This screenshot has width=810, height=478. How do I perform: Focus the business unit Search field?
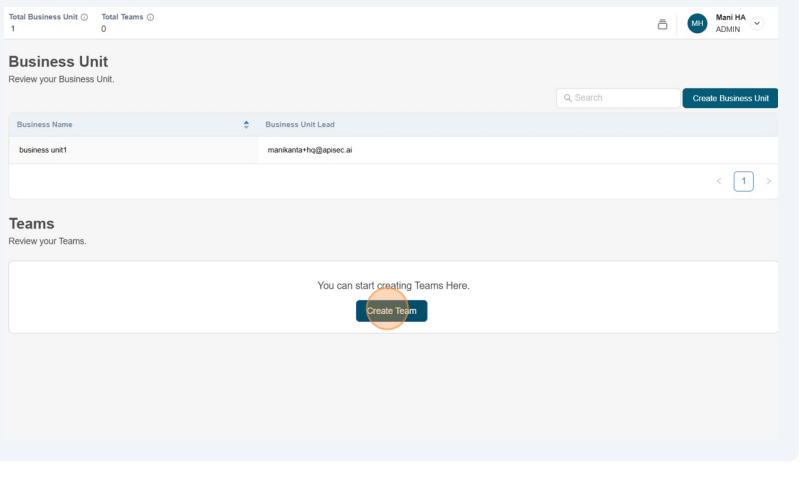pos(622,98)
